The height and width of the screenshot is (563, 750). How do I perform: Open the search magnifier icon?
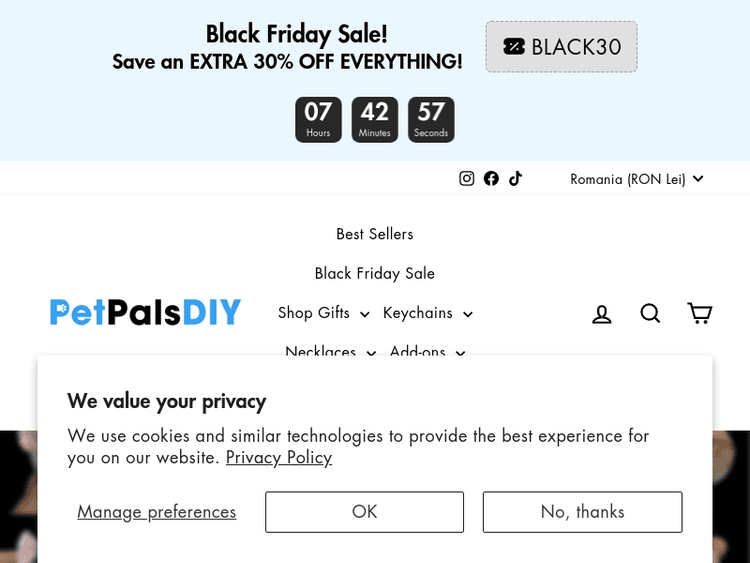(651, 314)
